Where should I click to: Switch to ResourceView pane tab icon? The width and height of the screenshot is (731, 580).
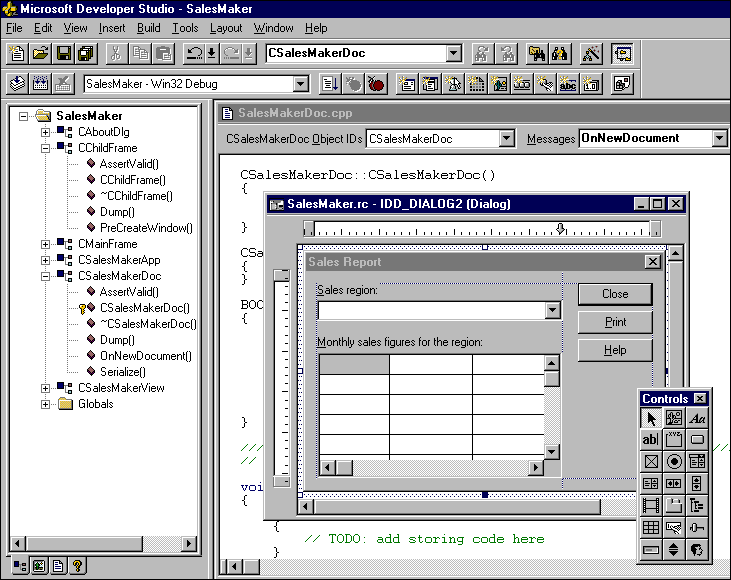[39, 566]
